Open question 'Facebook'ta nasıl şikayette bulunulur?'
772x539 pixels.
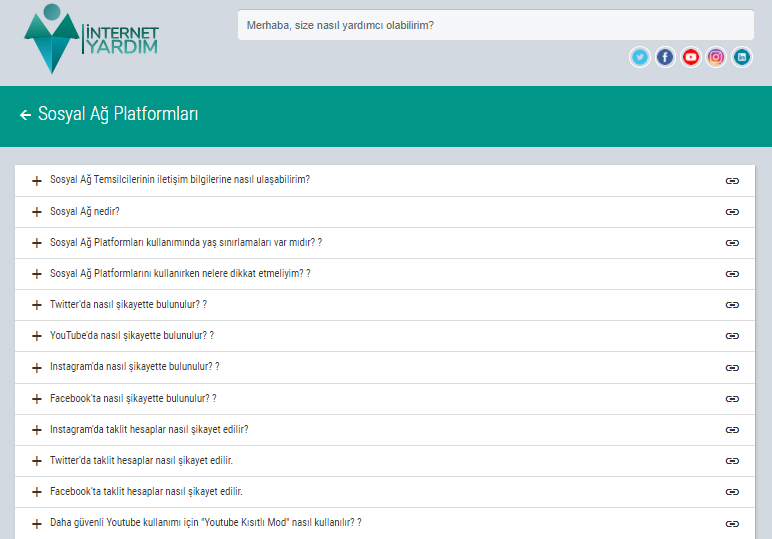coord(133,399)
